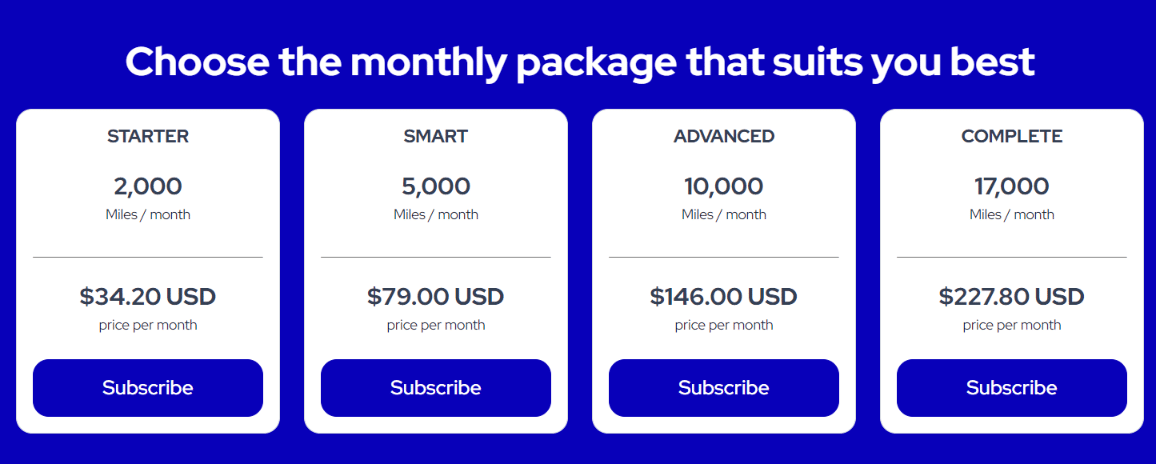Subscribe to the Advanced package

click(724, 388)
